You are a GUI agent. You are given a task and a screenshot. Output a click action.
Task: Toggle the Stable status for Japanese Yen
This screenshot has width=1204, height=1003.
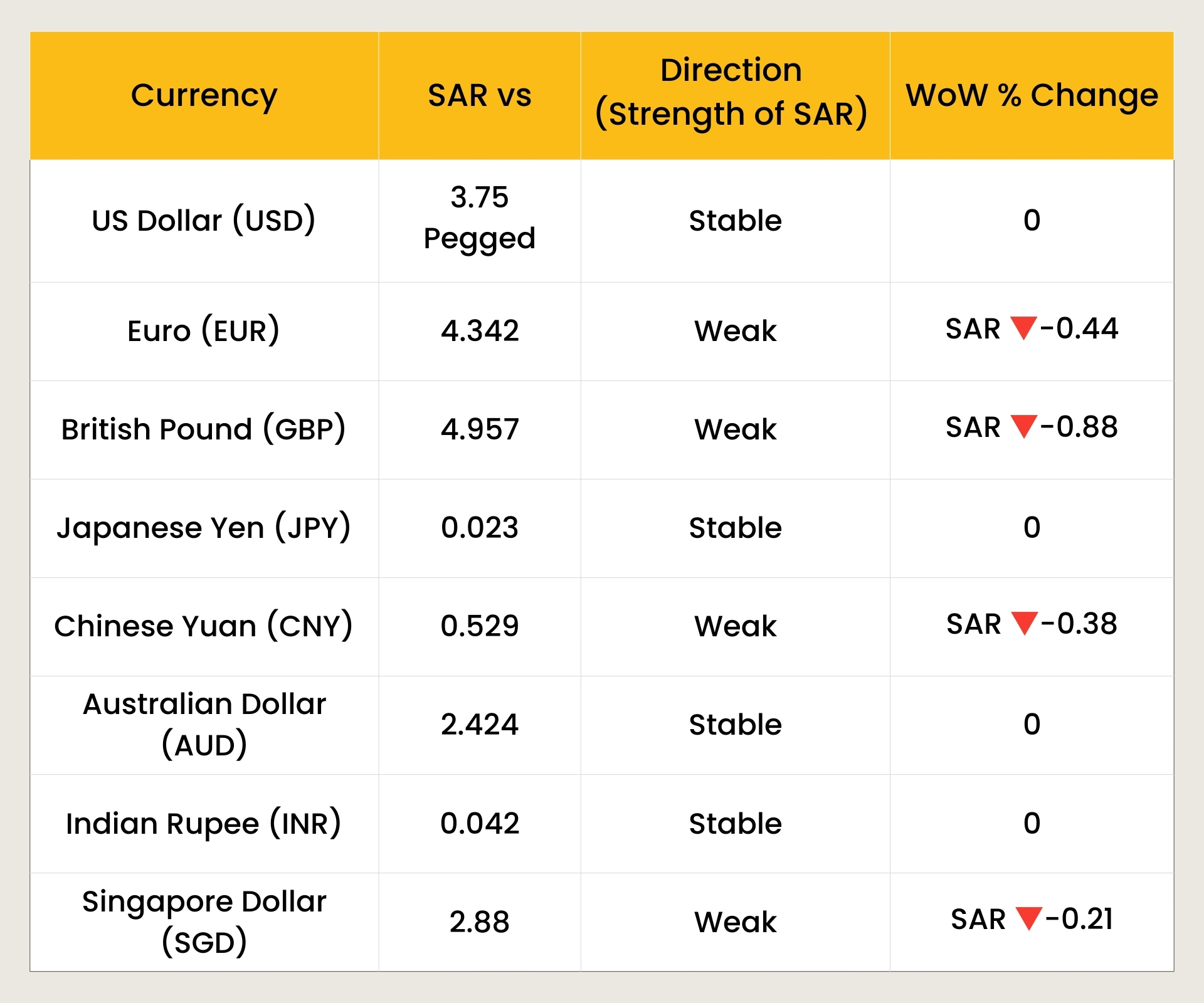tap(735, 527)
